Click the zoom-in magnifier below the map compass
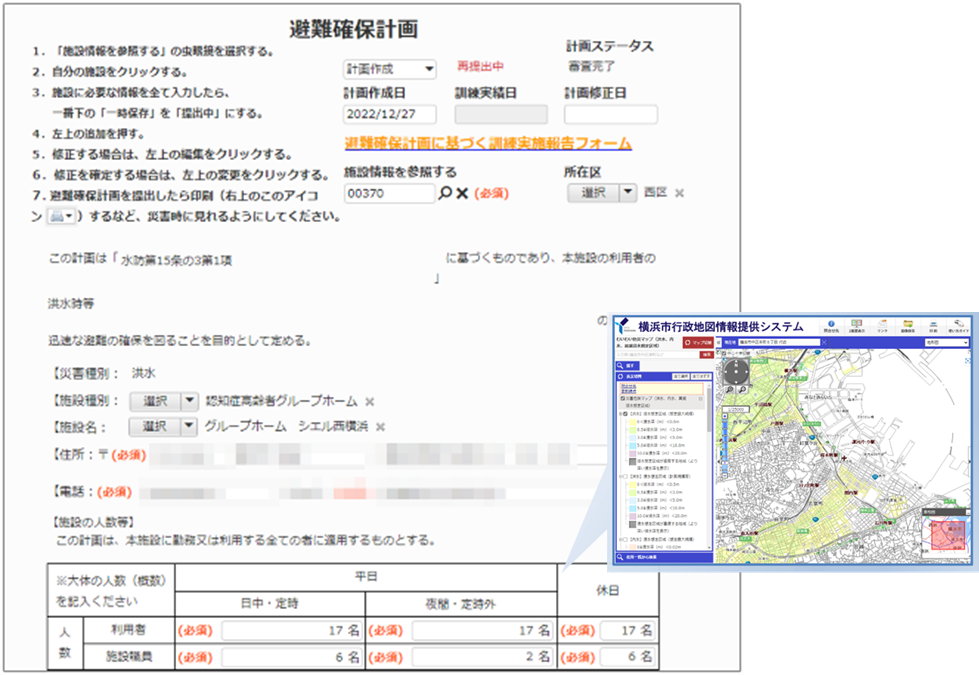Viewport: 979px width, 675px height. pyautogui.click(x=729, y=390)
